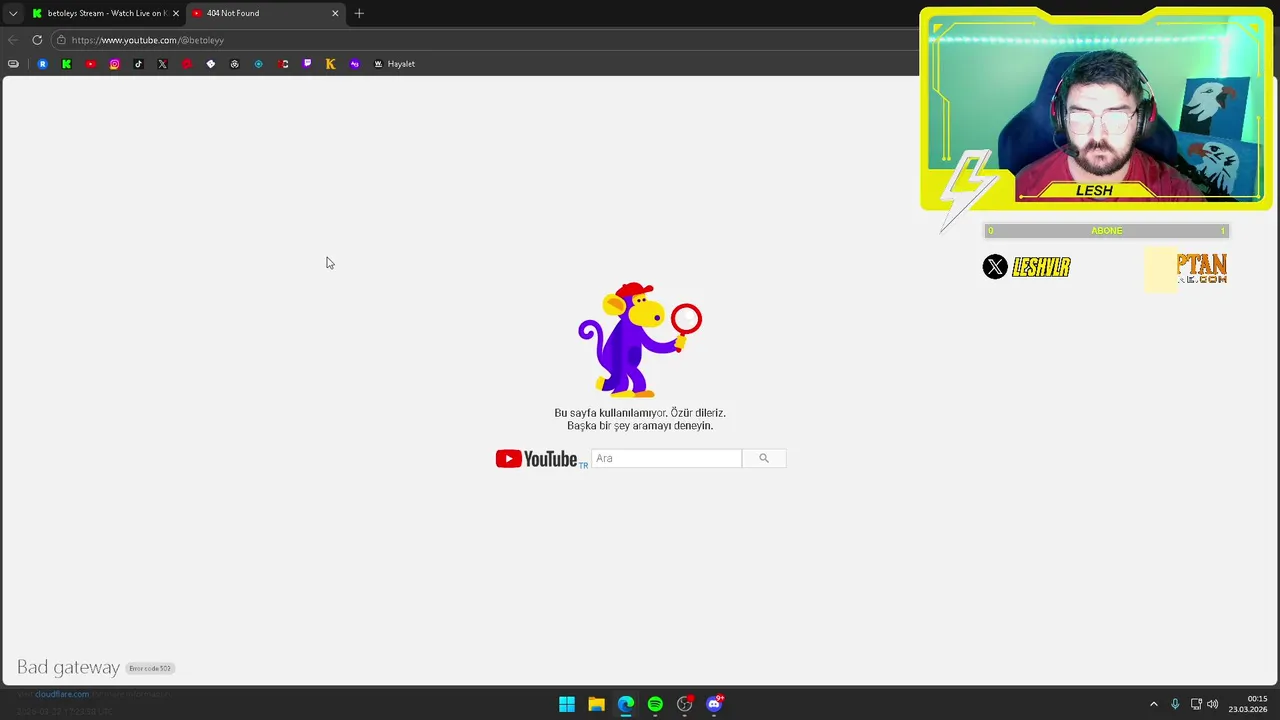Open the gamepad bookmark icon

(13, 64)
